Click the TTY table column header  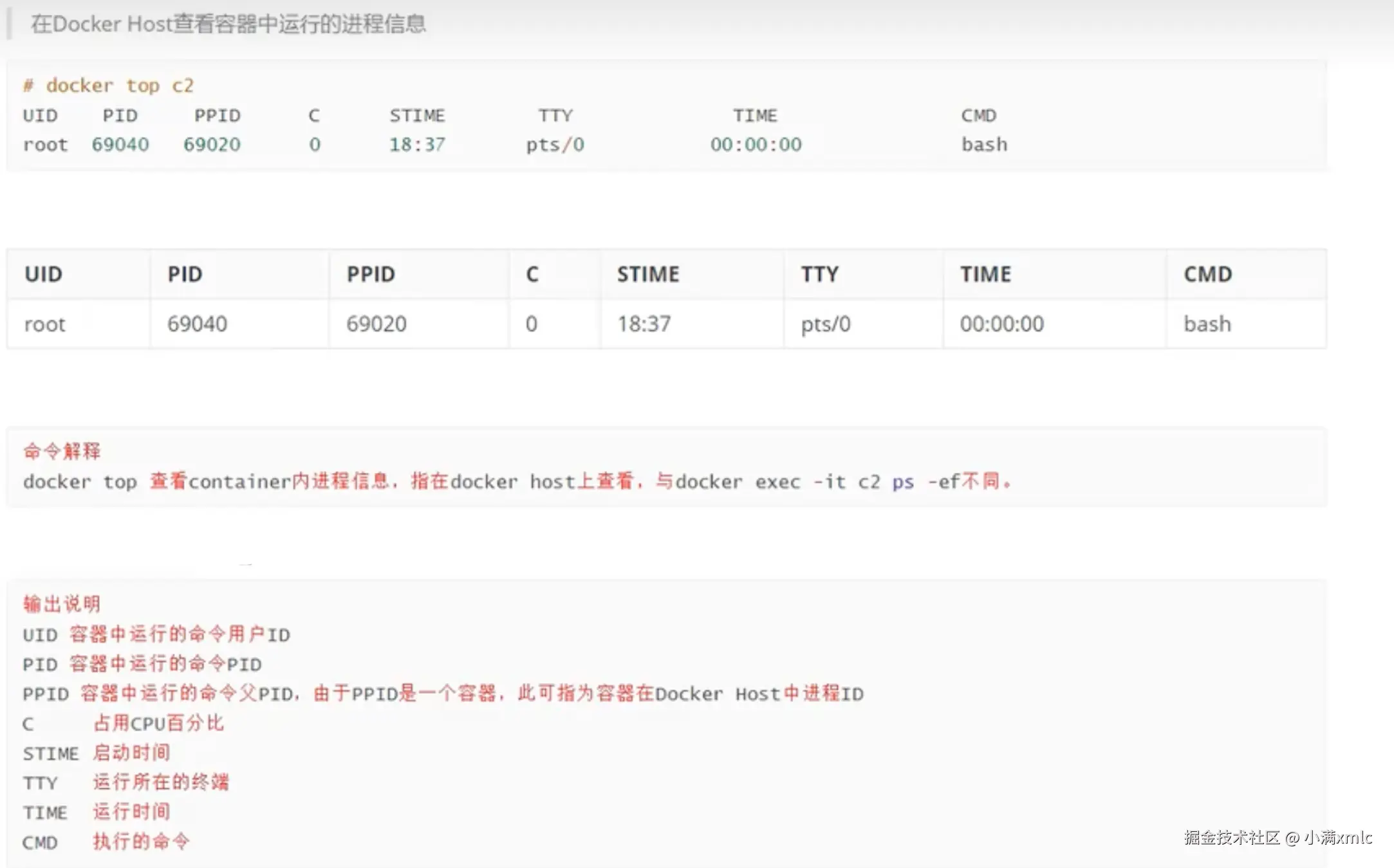(x=819, y=274)
